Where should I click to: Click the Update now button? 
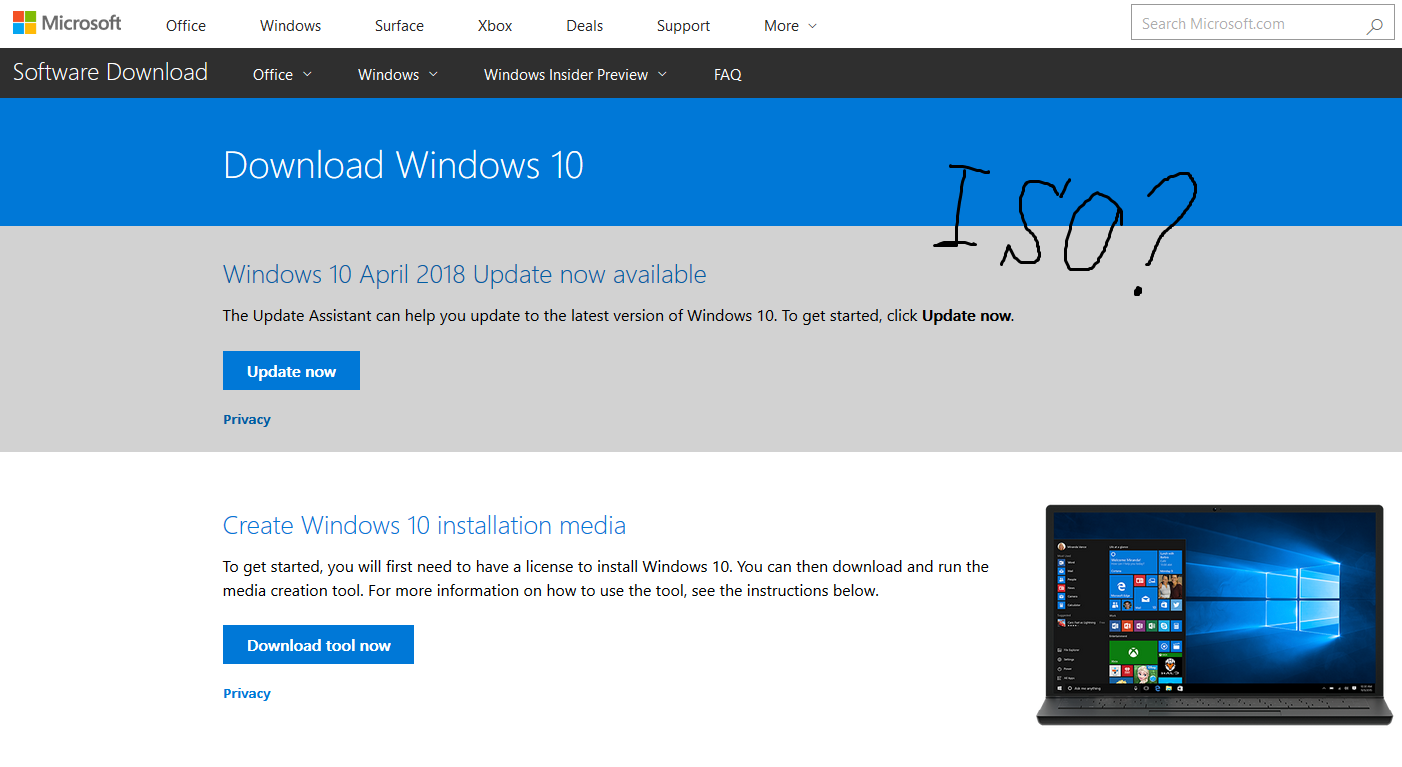click(291, 370)
